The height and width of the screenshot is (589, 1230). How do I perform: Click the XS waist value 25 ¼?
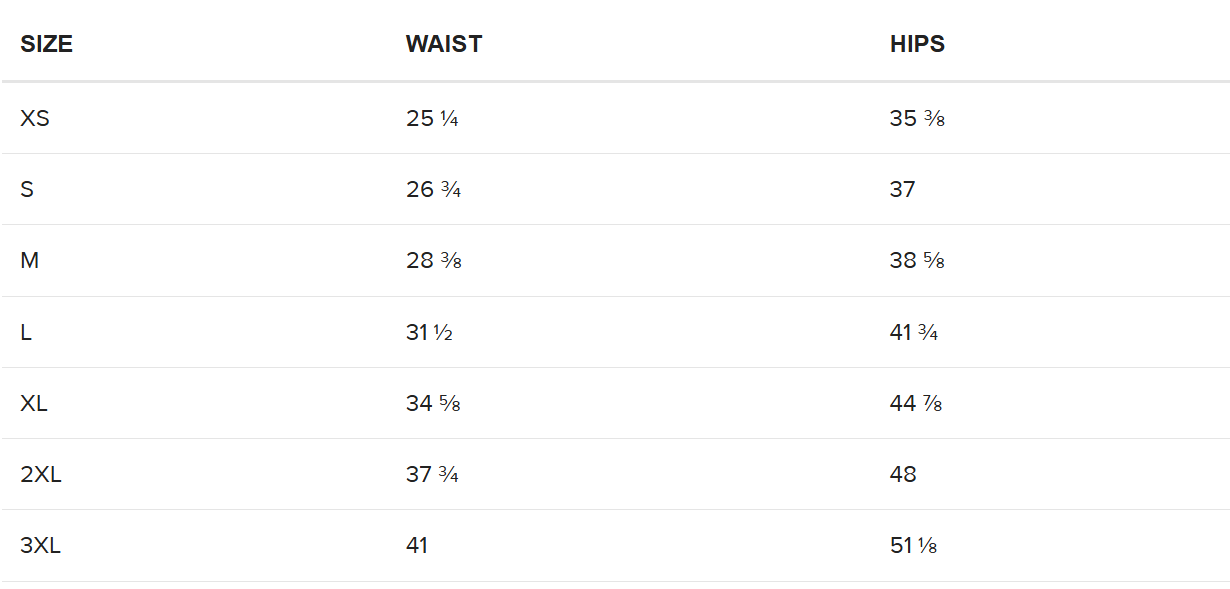coord(432,118)
